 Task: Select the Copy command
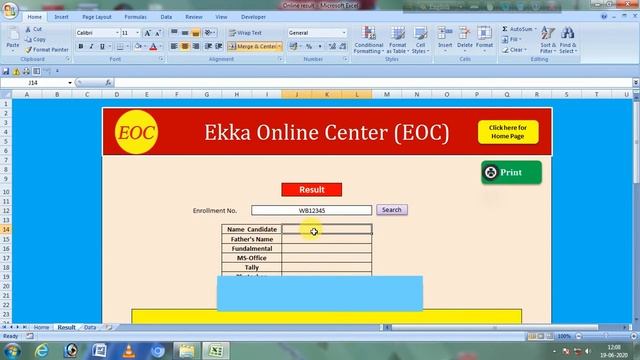[x=35, y=40]
